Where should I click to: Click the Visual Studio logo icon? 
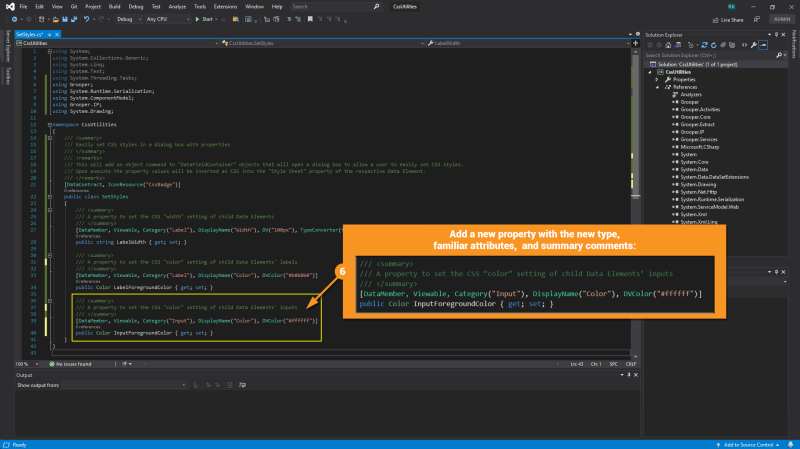click(8, 6)
